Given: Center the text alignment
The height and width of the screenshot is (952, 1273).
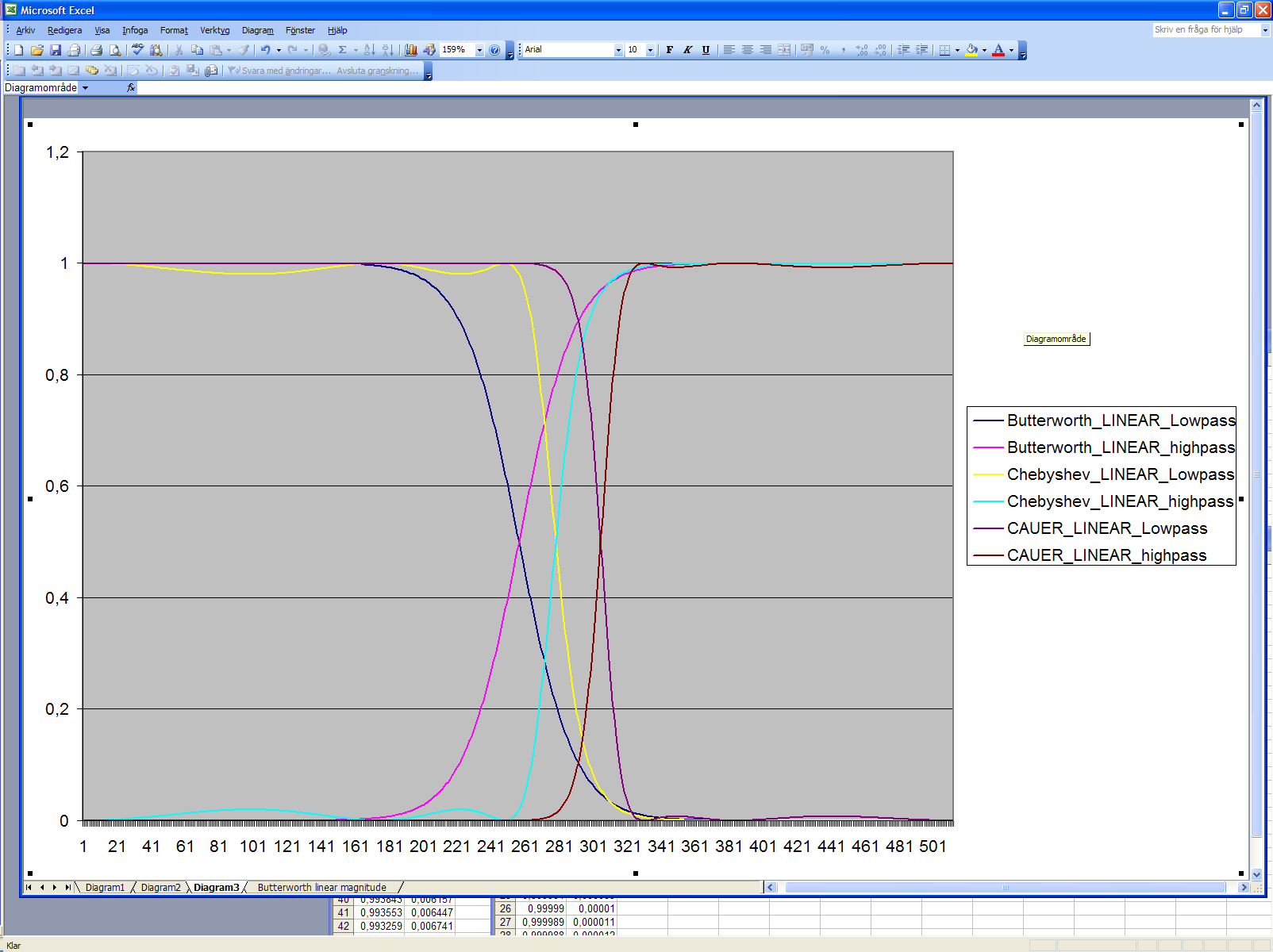Looking at the screenshot, I should (x=747, y=50).
